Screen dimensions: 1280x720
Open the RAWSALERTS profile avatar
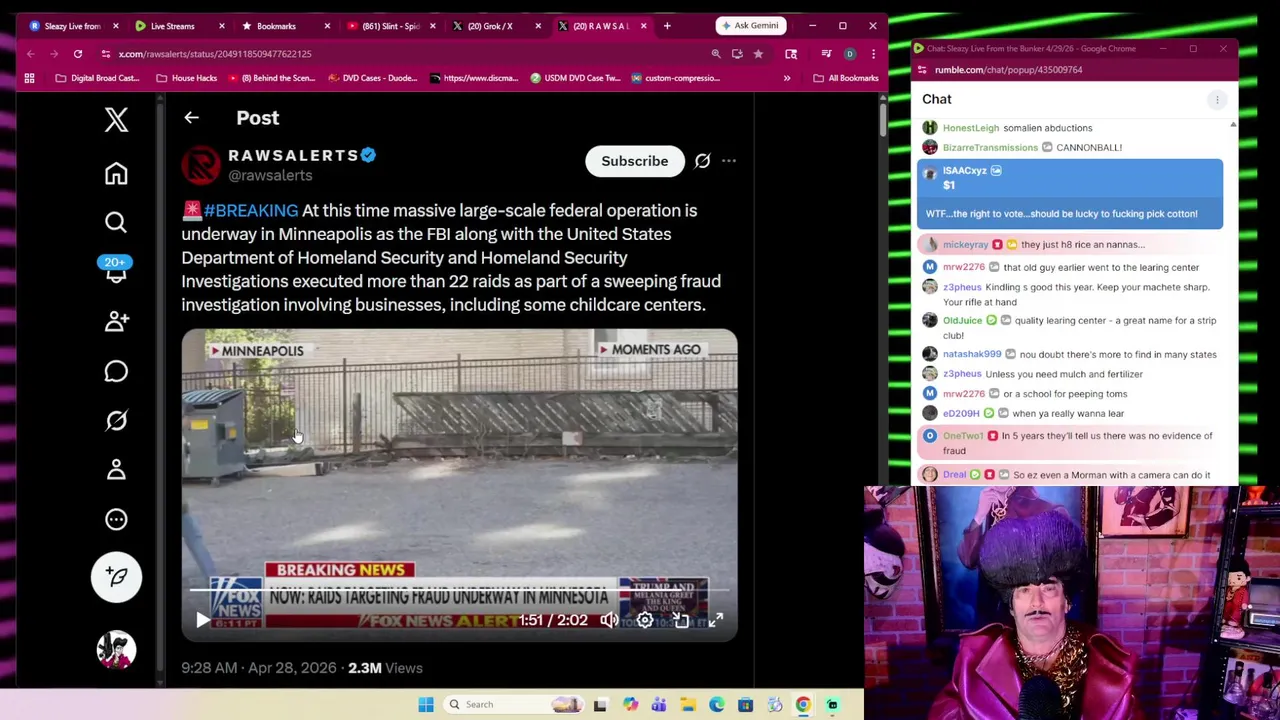click(200, 165)
